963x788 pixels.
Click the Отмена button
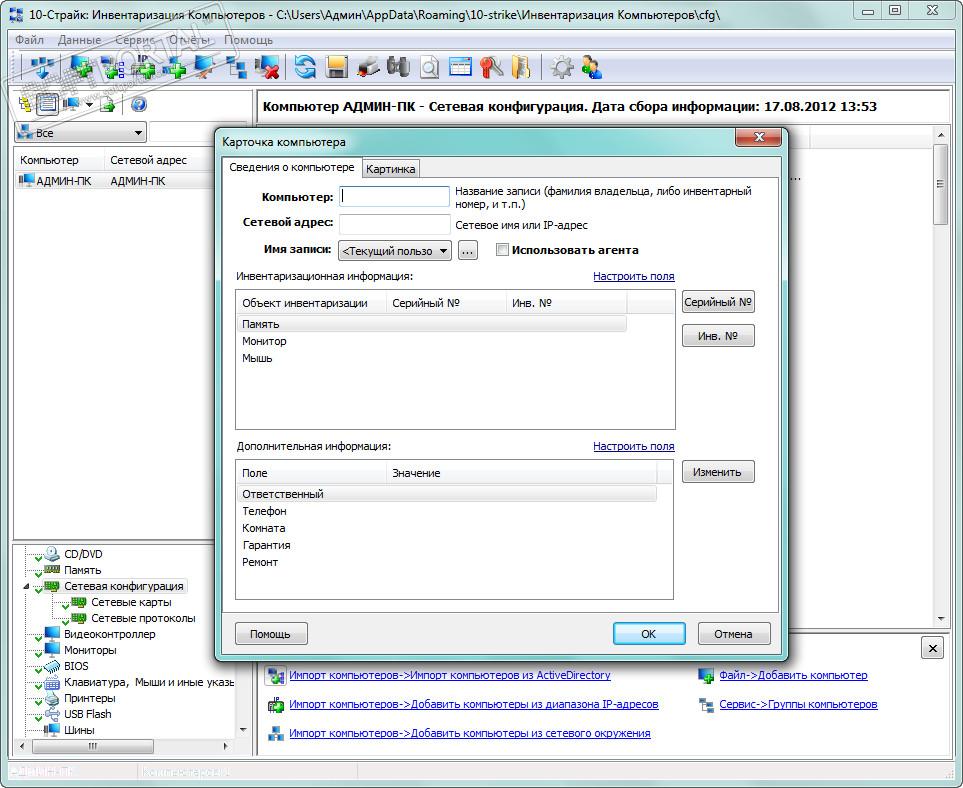tap(733, 634)
